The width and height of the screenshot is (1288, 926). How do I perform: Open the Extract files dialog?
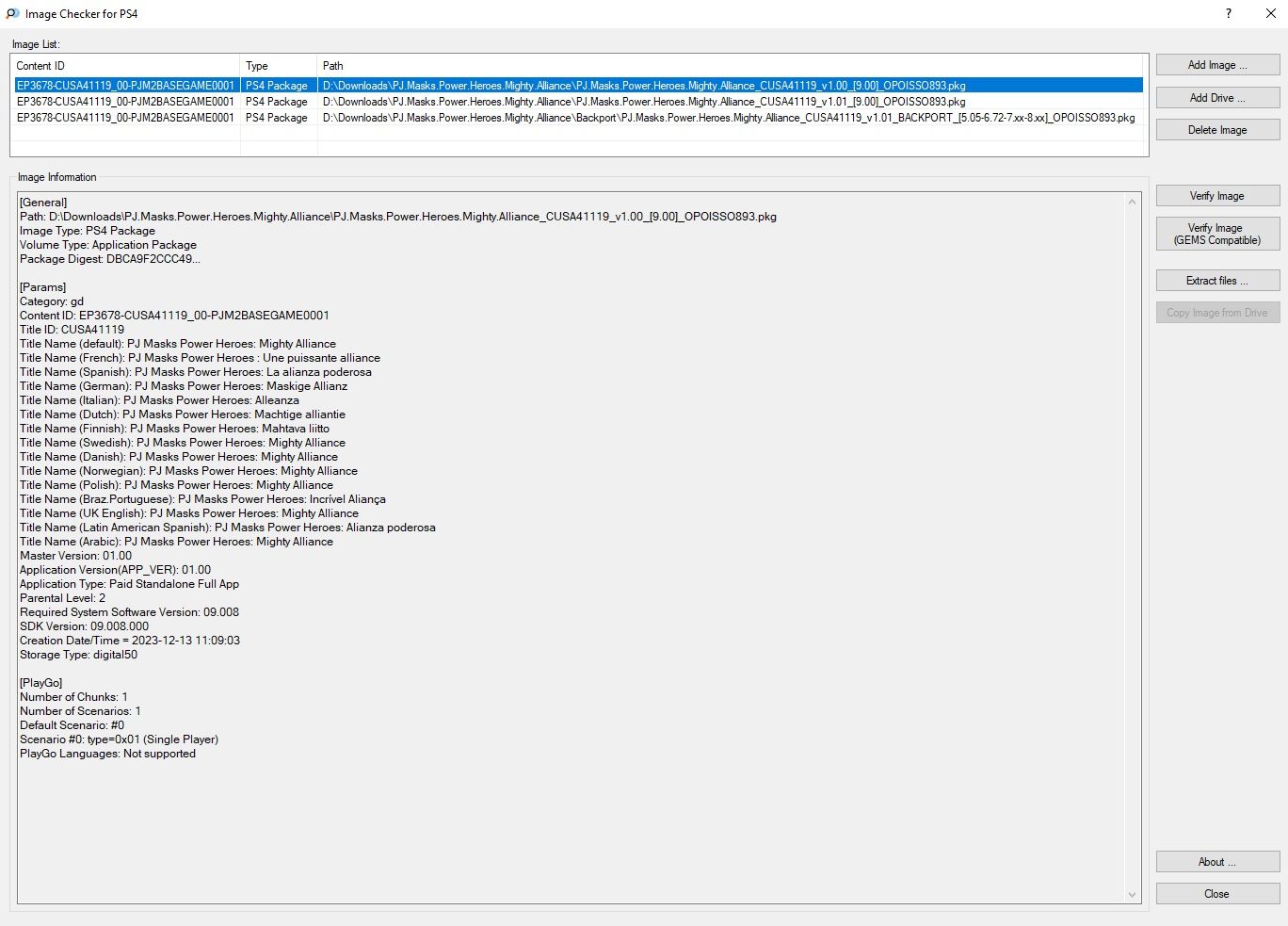[x=1217, y=281]
